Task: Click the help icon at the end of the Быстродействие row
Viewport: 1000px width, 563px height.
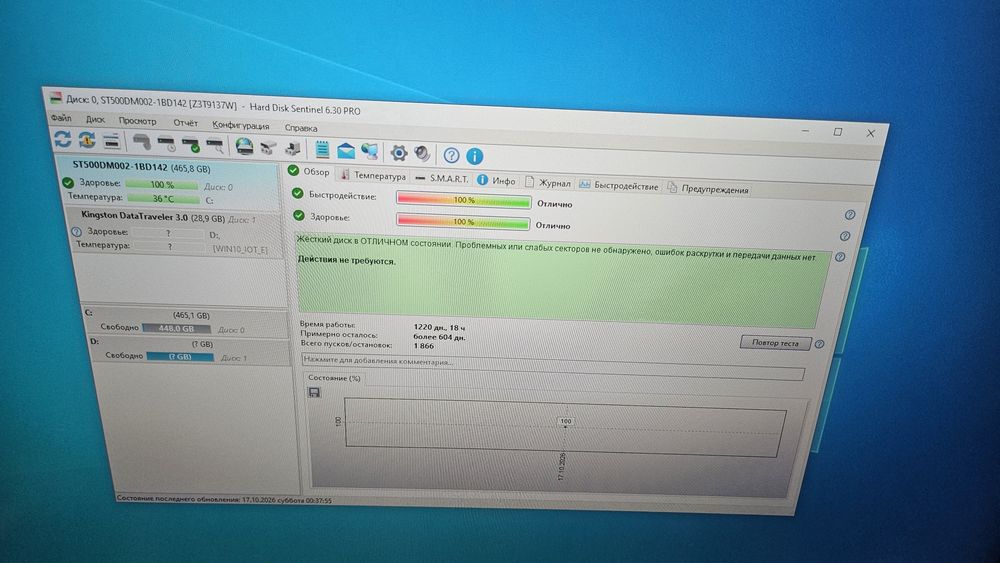Action: click(849, 215)
